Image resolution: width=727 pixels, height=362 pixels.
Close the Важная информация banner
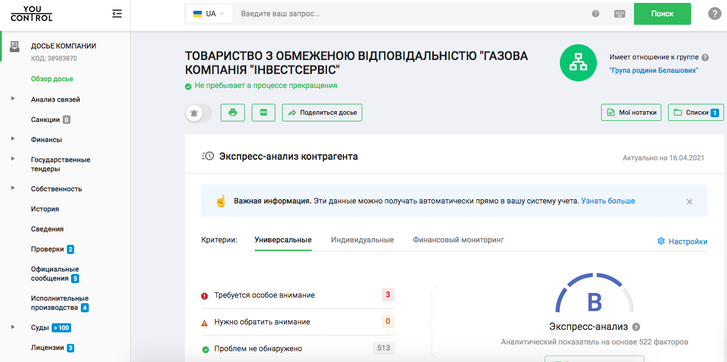689,202
